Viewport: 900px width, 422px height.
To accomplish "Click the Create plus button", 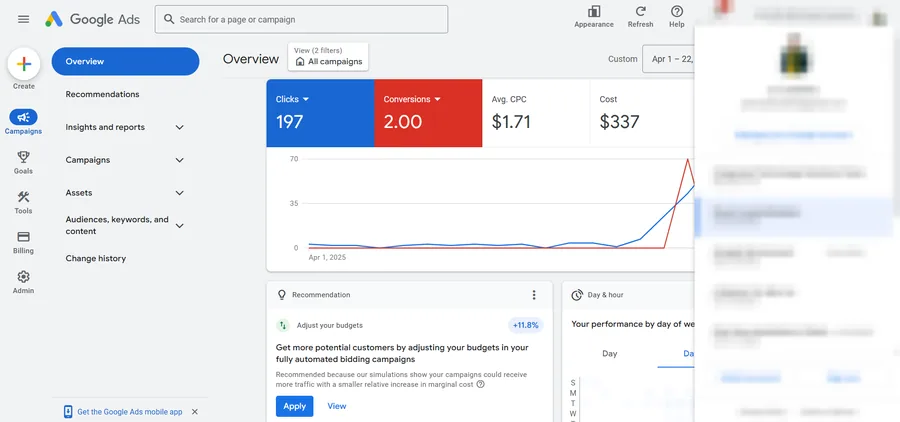I will (x=24, y=64).
